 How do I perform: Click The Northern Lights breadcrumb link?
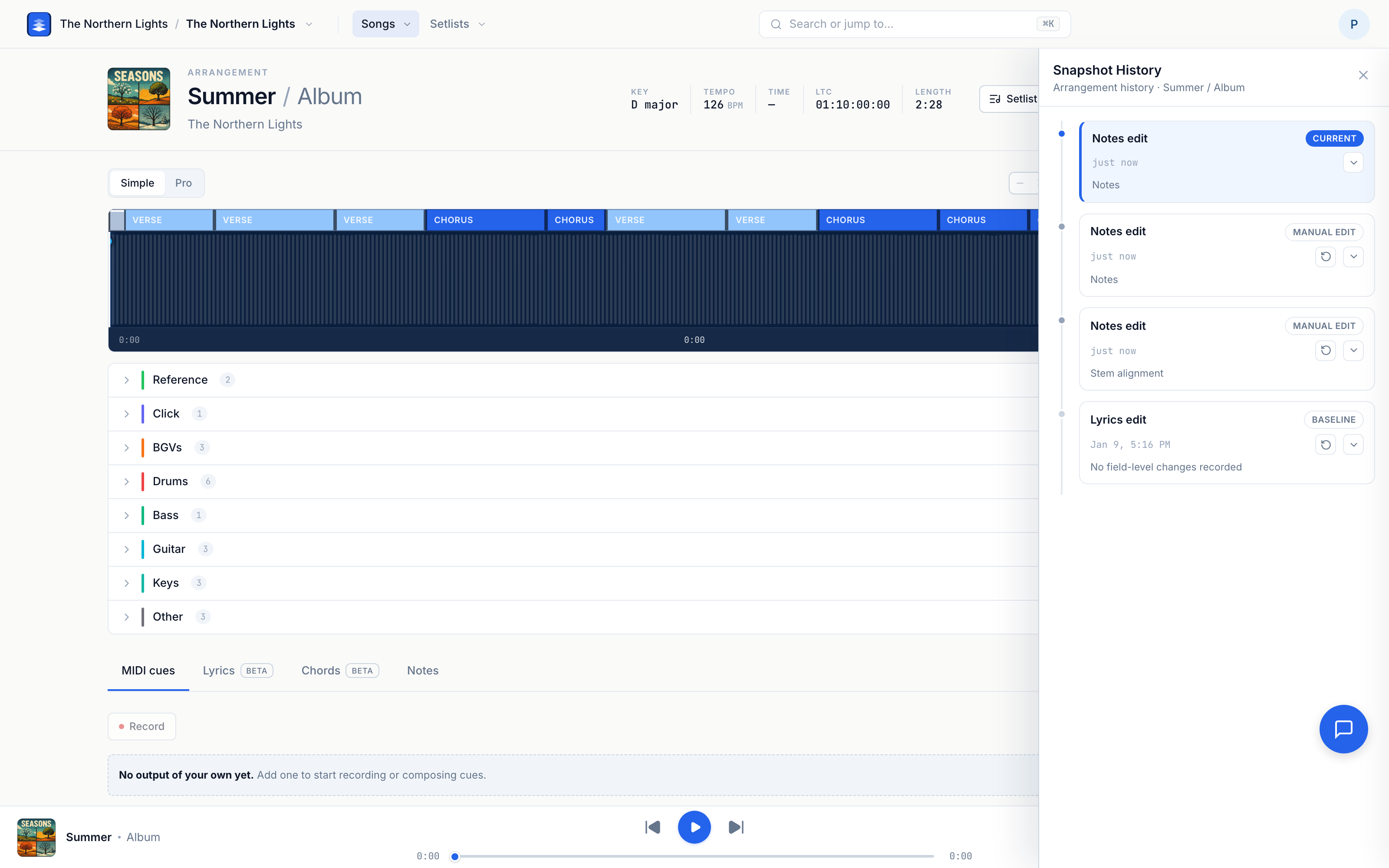point(114,24)
